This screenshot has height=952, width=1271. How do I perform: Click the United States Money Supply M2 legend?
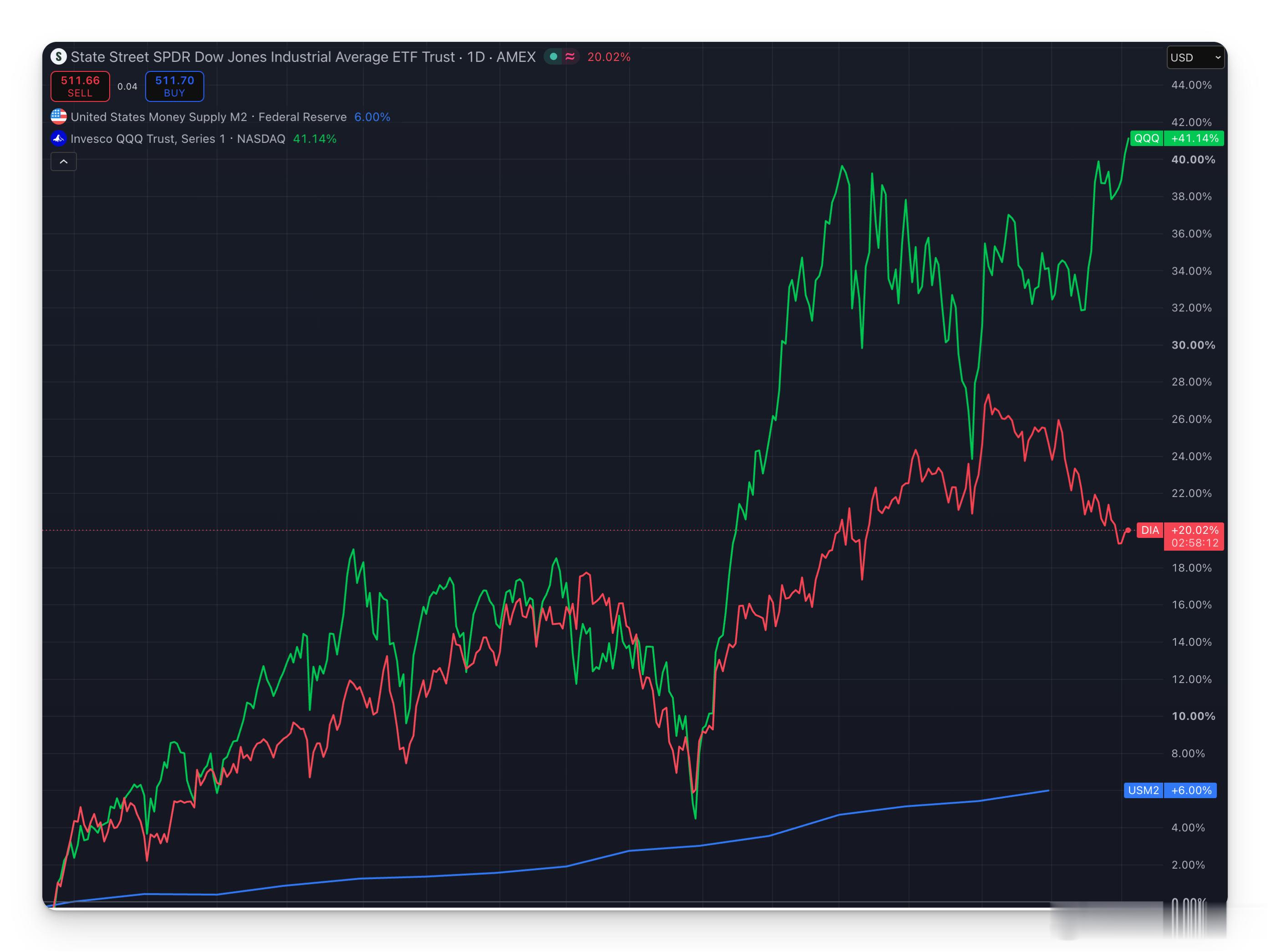coord(208,116)
